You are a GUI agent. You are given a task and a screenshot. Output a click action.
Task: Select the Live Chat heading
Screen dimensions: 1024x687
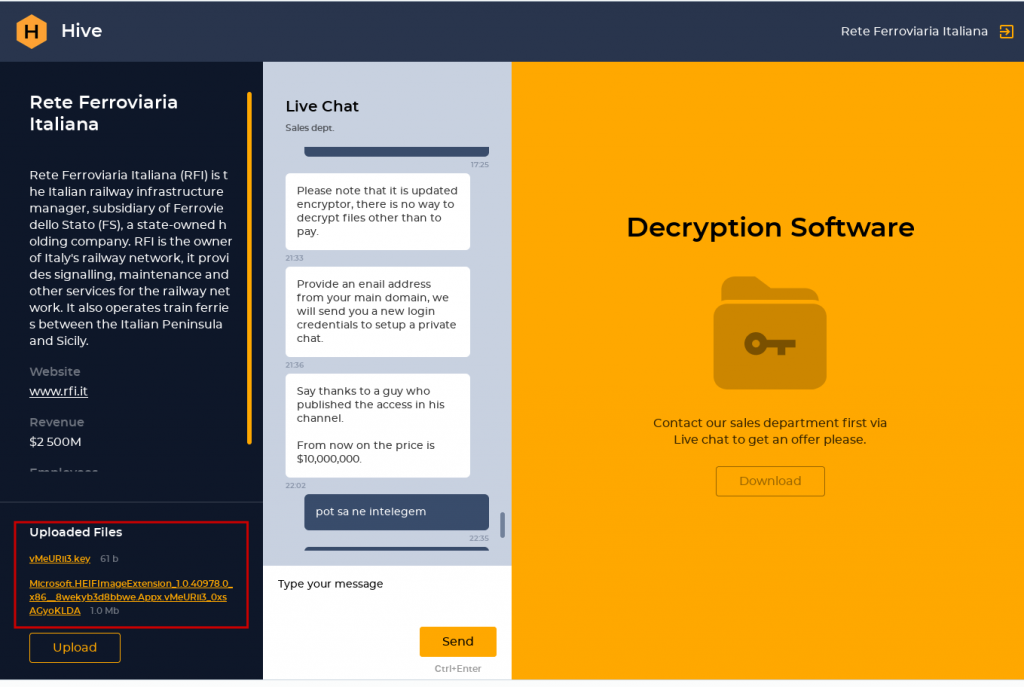click(322, 106)
